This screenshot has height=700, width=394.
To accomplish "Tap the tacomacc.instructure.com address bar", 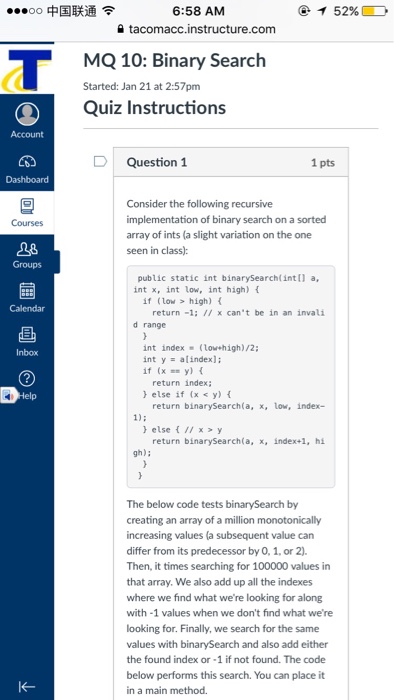I will pos(197,29).
